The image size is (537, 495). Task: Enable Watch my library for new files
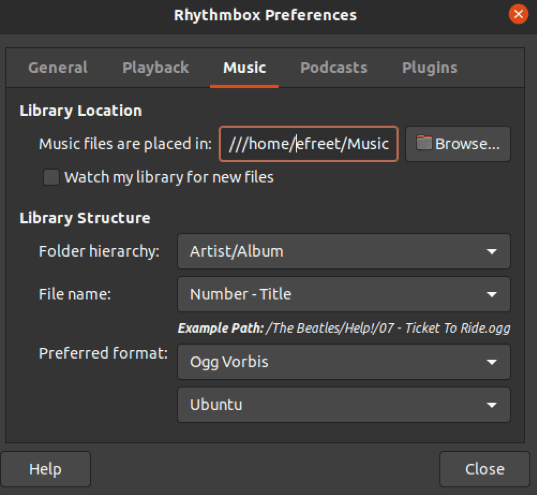[51, 177]
